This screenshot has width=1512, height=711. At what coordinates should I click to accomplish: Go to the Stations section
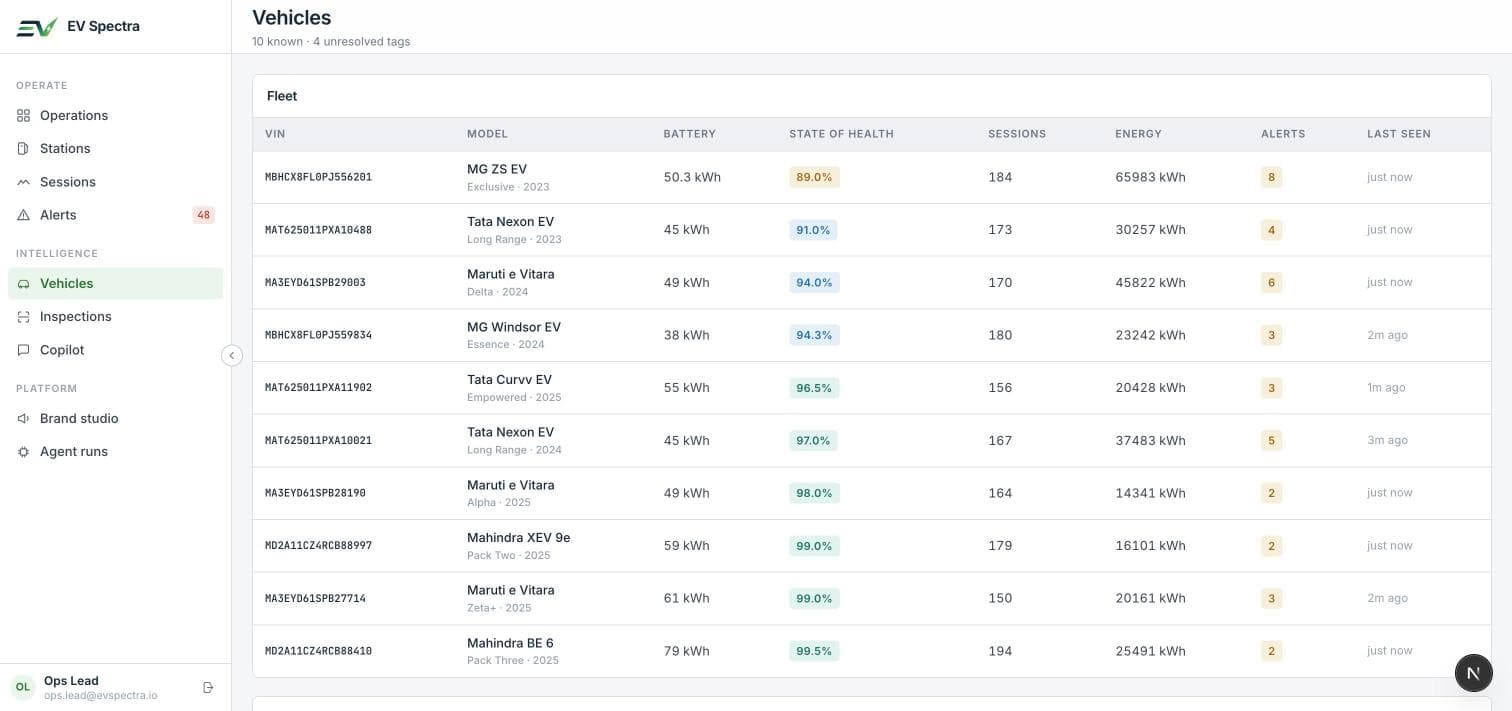coord(115,149)
